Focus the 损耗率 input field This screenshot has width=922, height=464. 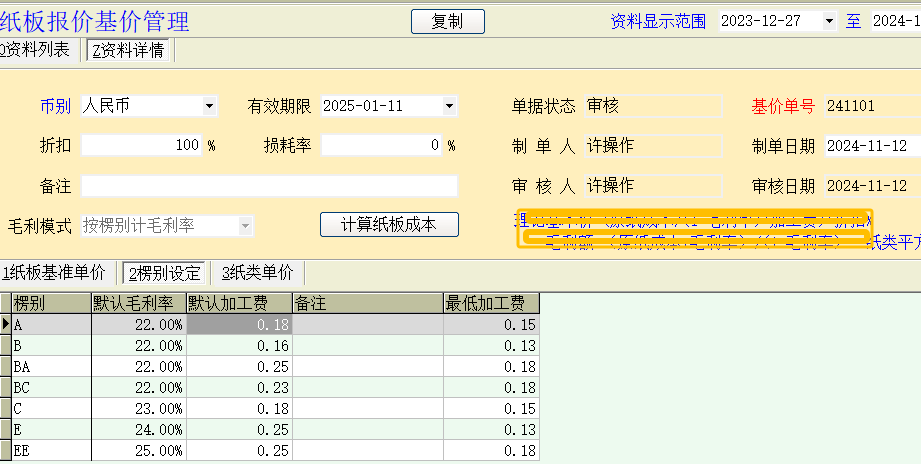[382, 146]
